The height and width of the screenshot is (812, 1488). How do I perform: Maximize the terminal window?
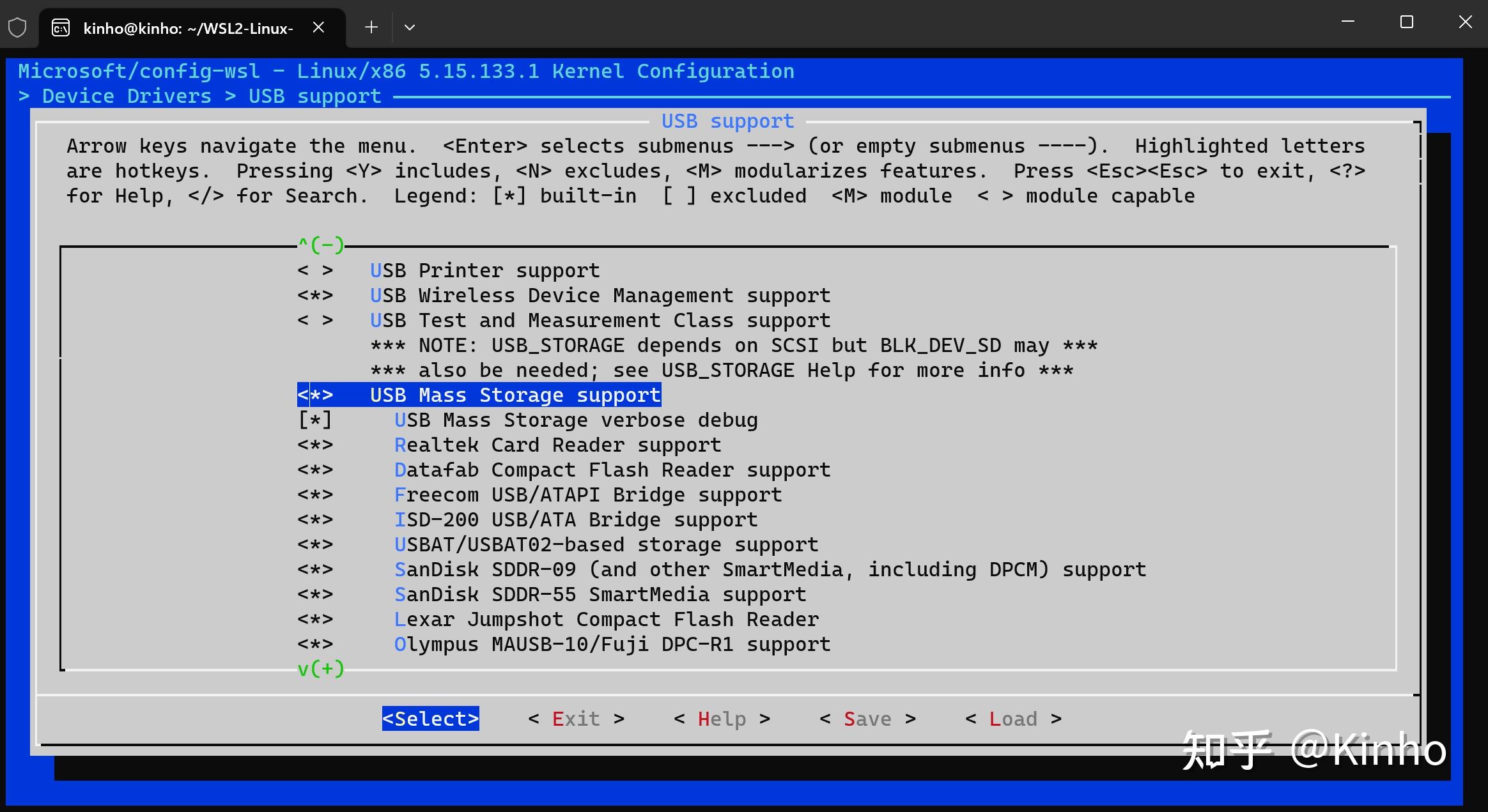tap(1406, 22)
